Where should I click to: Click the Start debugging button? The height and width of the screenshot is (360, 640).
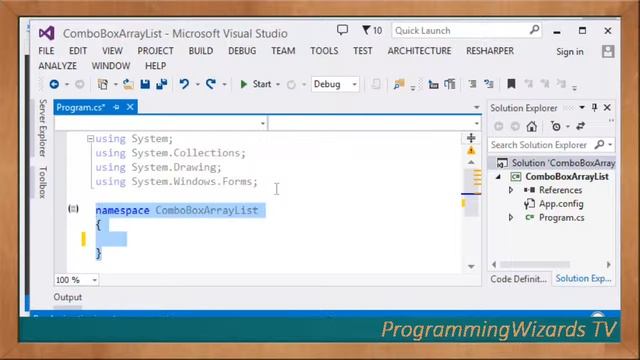pyautogui.click(x=256, y=84)
